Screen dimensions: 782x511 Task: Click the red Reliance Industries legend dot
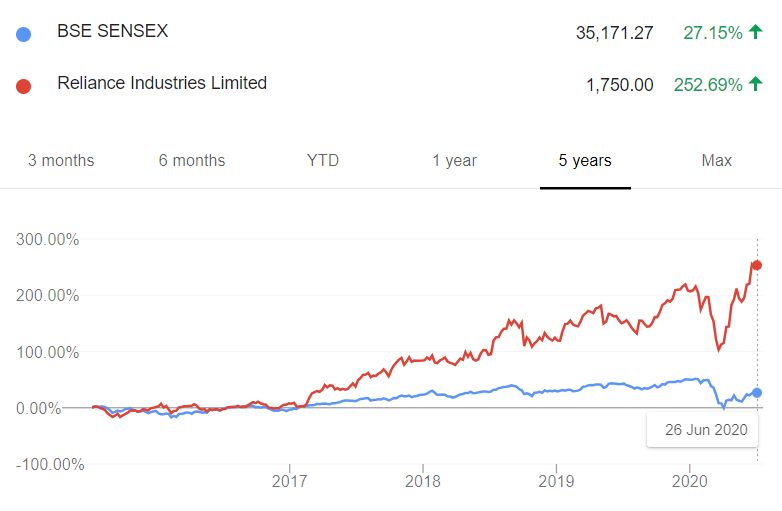[x=23, y=86]
